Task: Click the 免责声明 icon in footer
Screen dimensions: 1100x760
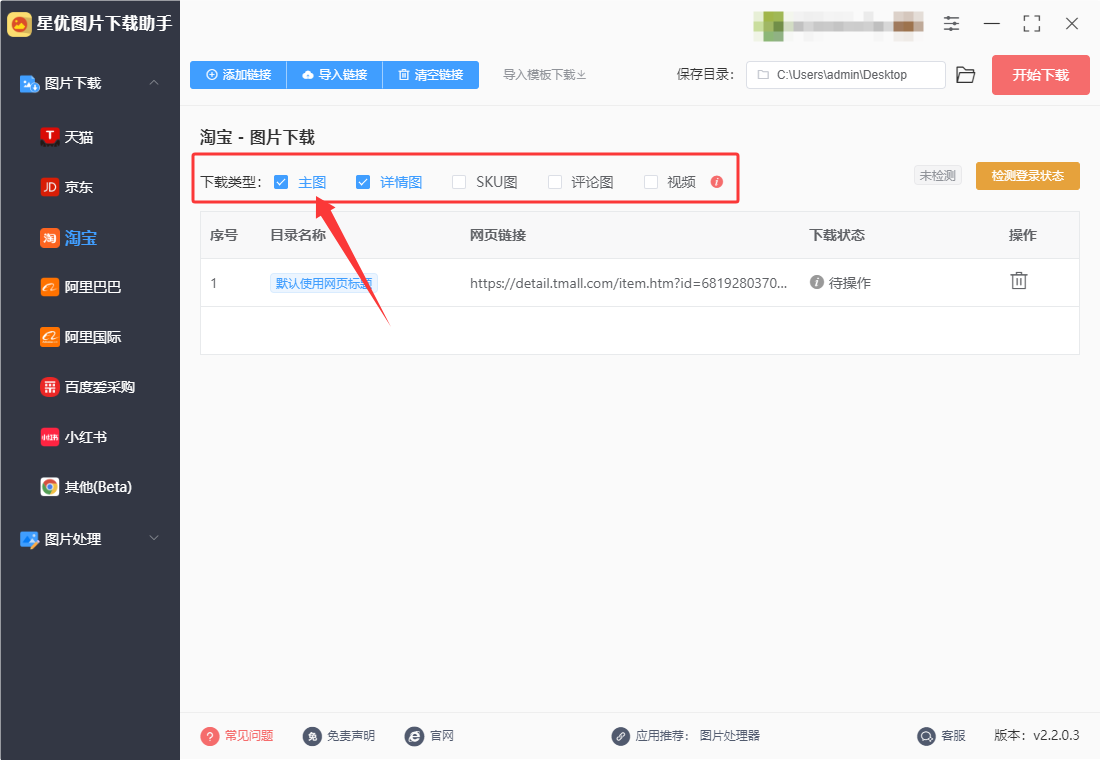Action: [x=312, y=736]
